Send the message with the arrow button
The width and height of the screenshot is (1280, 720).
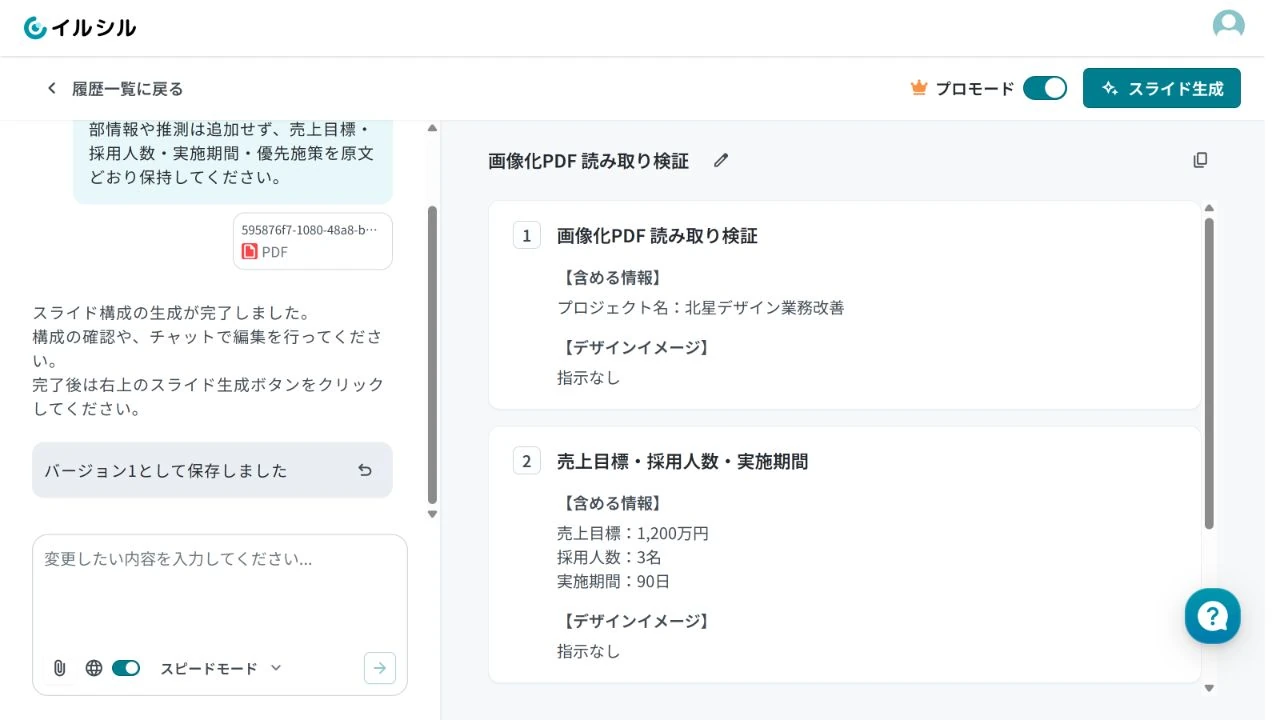pyautogui.click(x=380, y=668)
